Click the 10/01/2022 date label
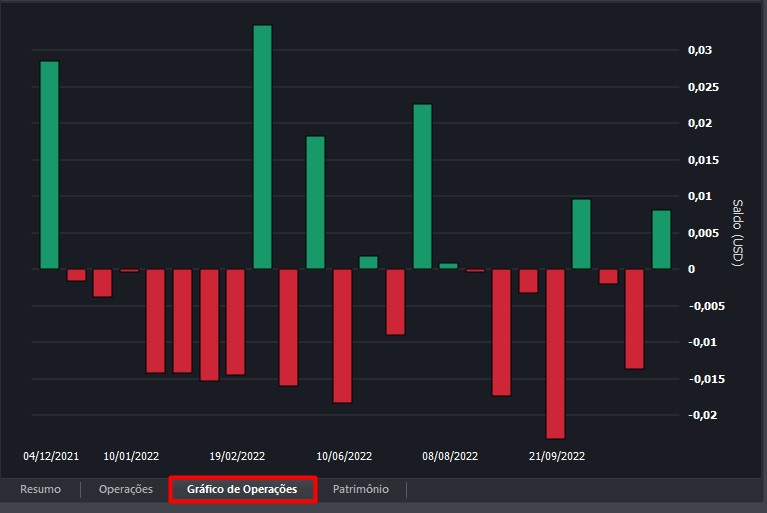Image resolution: width=767 pixels, height=513 pixels. coord(131,456)
